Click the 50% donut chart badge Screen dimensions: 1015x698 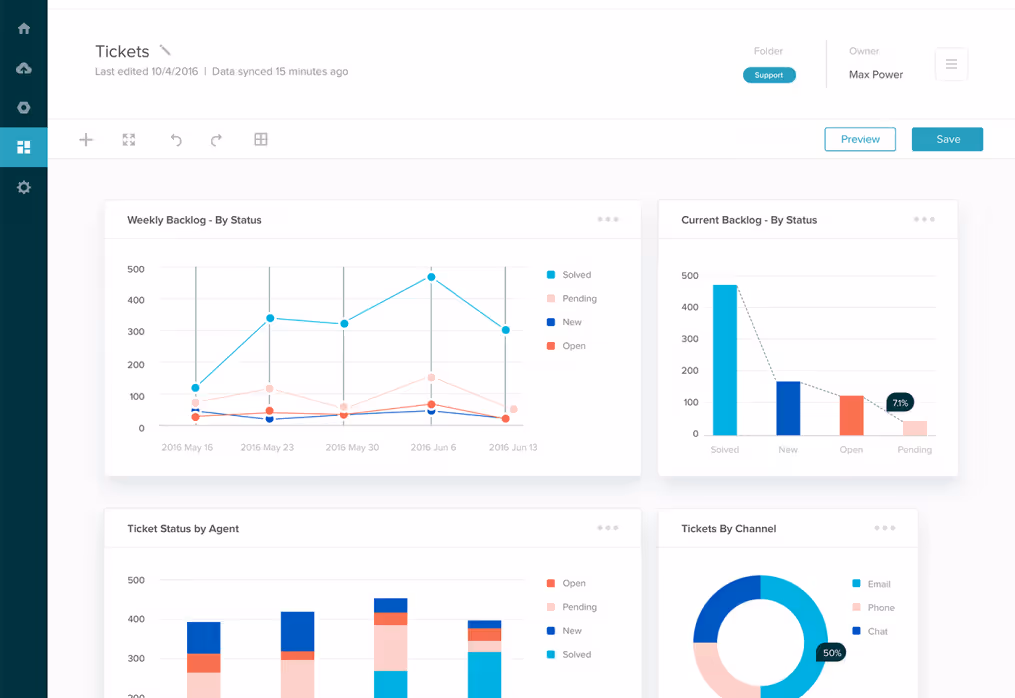tap(832, 653)
